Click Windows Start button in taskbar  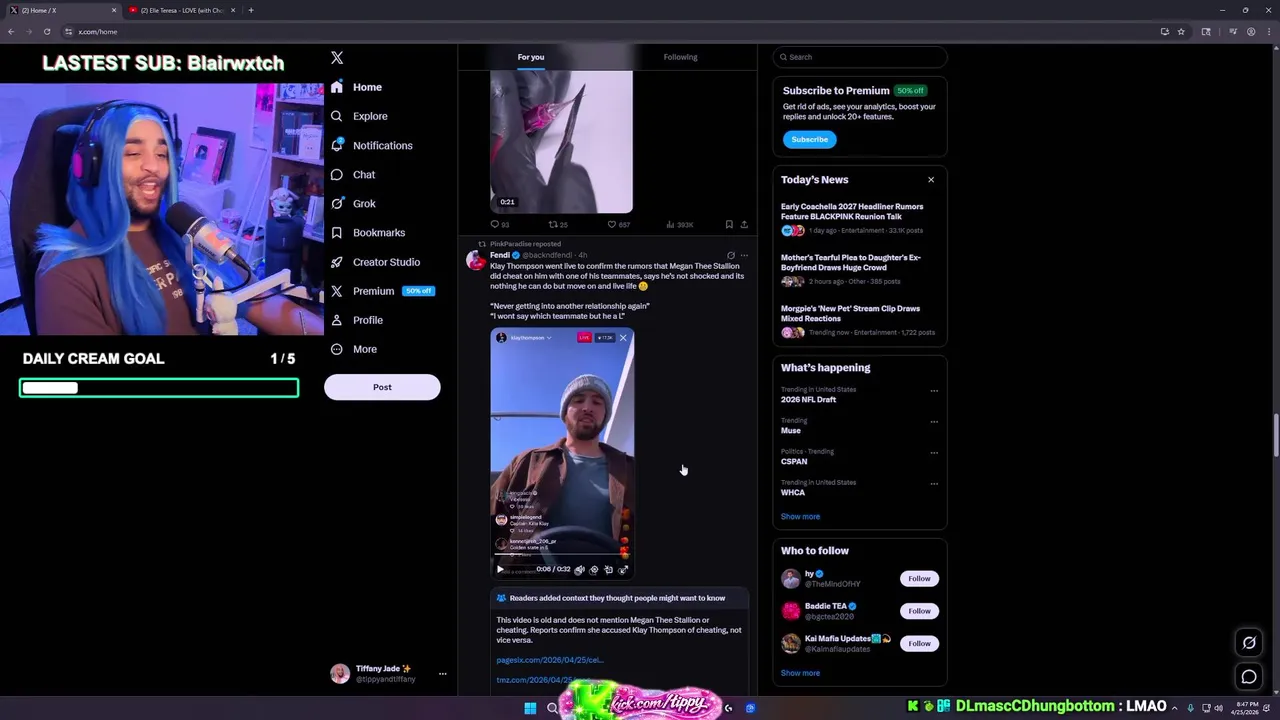coord(530,708)
